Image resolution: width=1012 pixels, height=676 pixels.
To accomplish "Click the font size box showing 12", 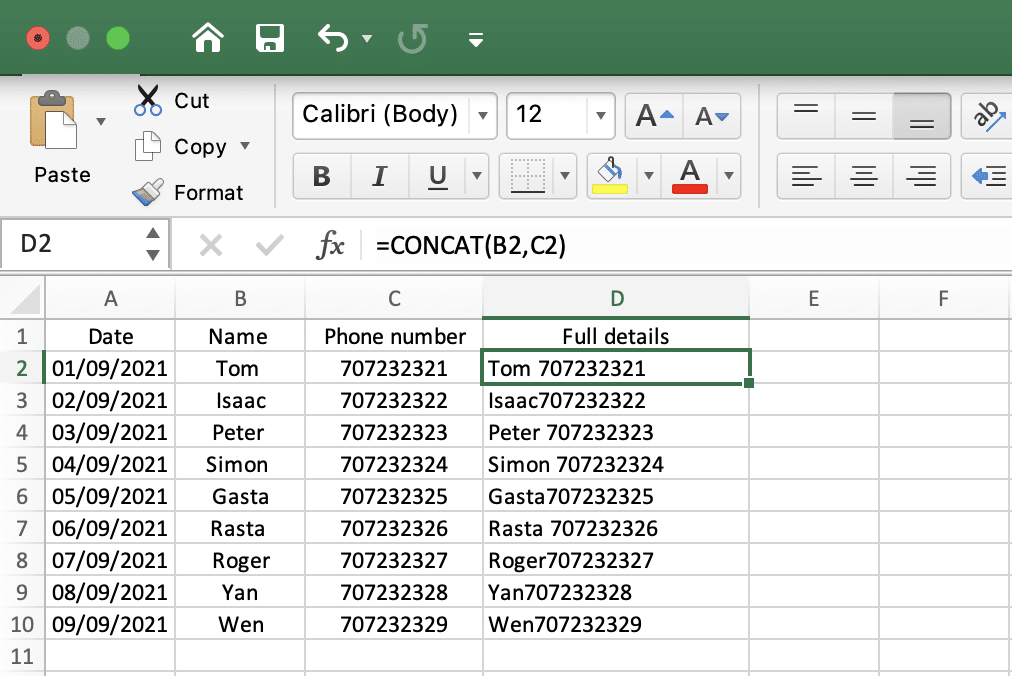I will (x=547, y=116).
